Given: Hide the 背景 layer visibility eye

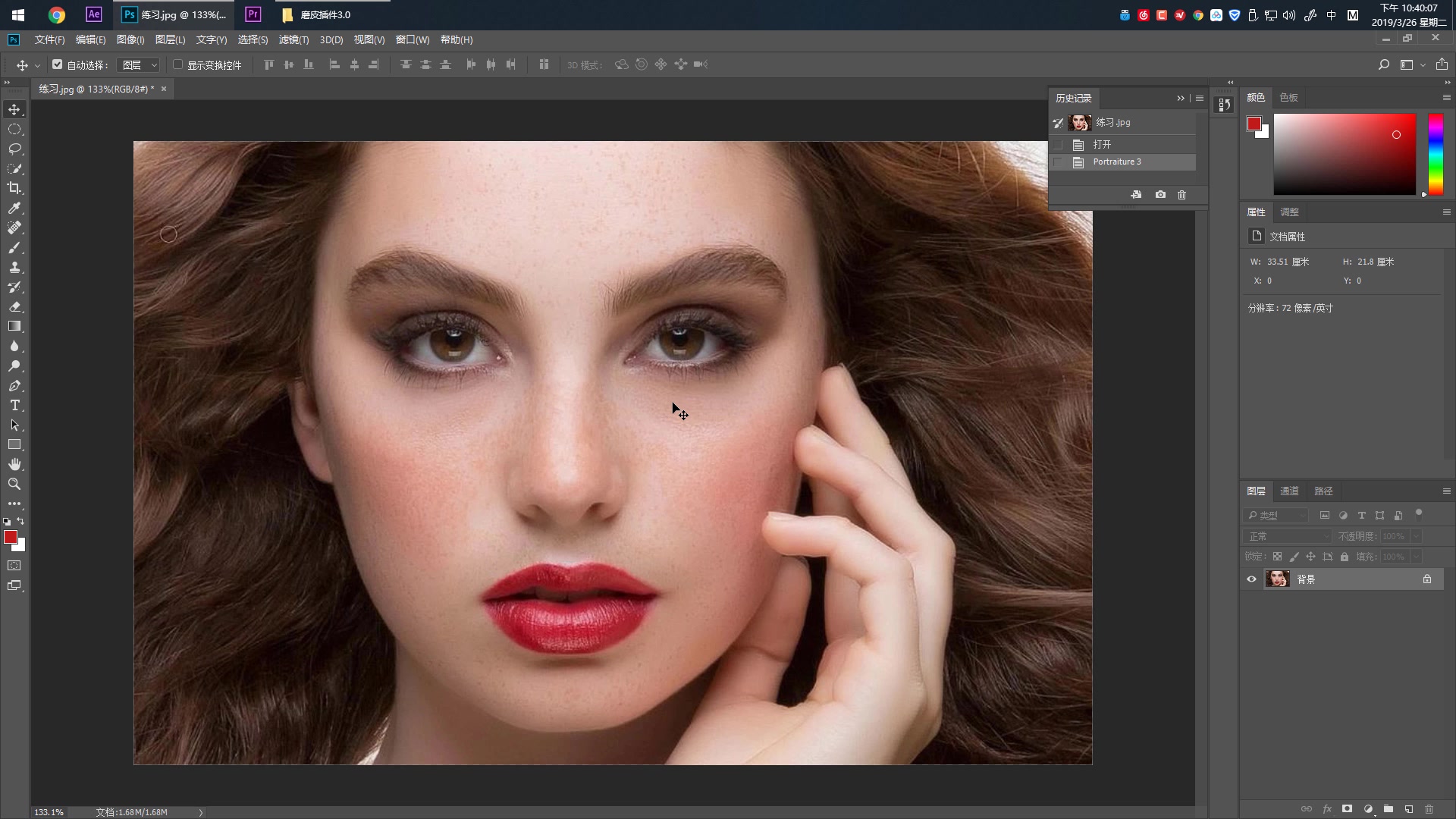Looking at the screenshot, I should point(1251,579).
